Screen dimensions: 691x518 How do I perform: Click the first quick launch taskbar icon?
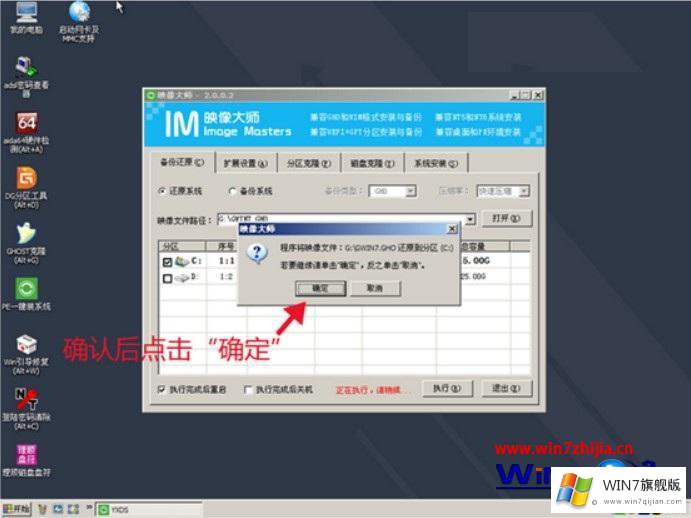point(42,510)
